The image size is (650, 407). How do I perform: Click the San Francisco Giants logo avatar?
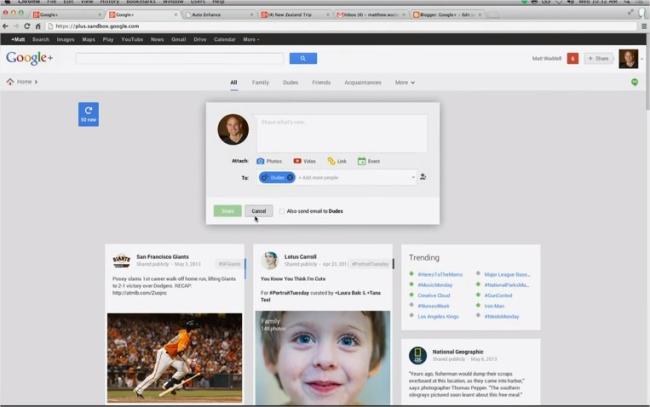121,261
